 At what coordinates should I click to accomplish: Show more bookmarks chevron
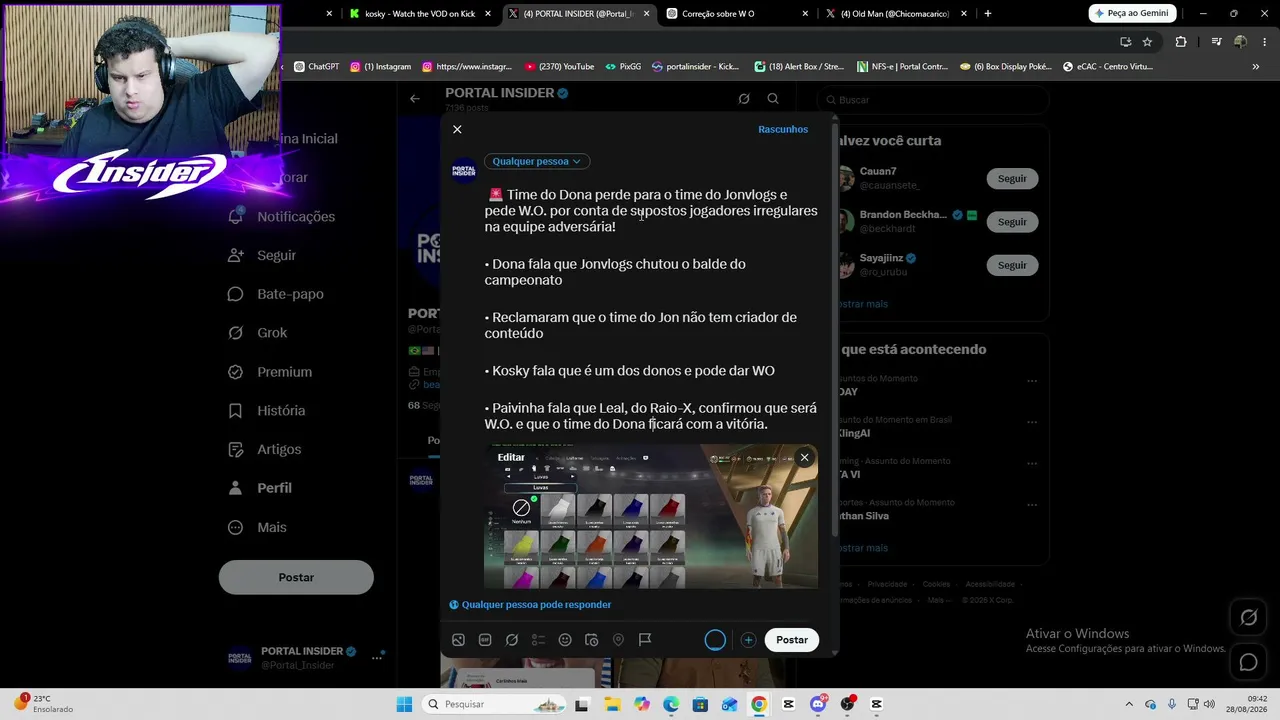[1256, 67]
